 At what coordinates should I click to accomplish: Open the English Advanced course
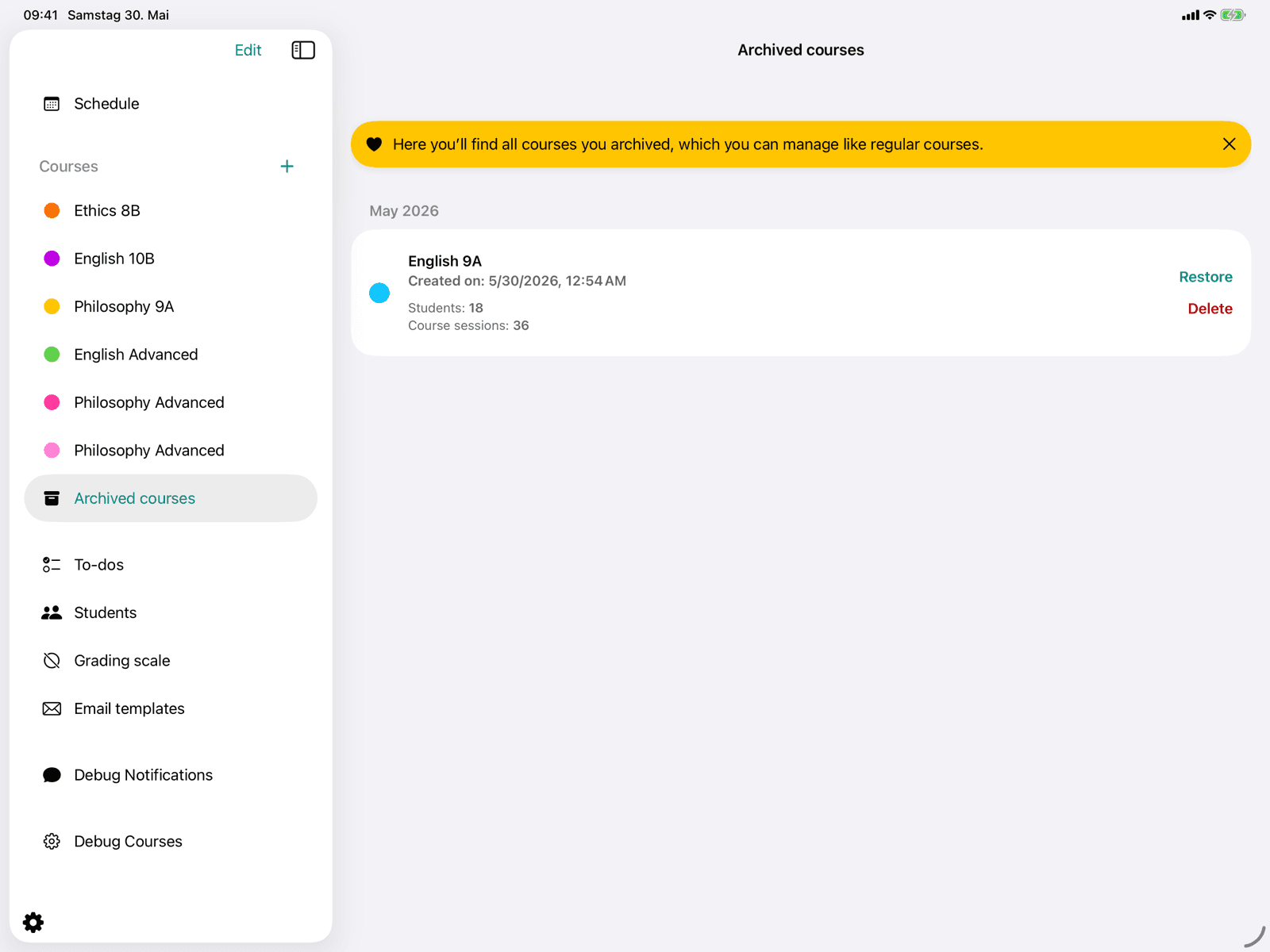point(171,355)
